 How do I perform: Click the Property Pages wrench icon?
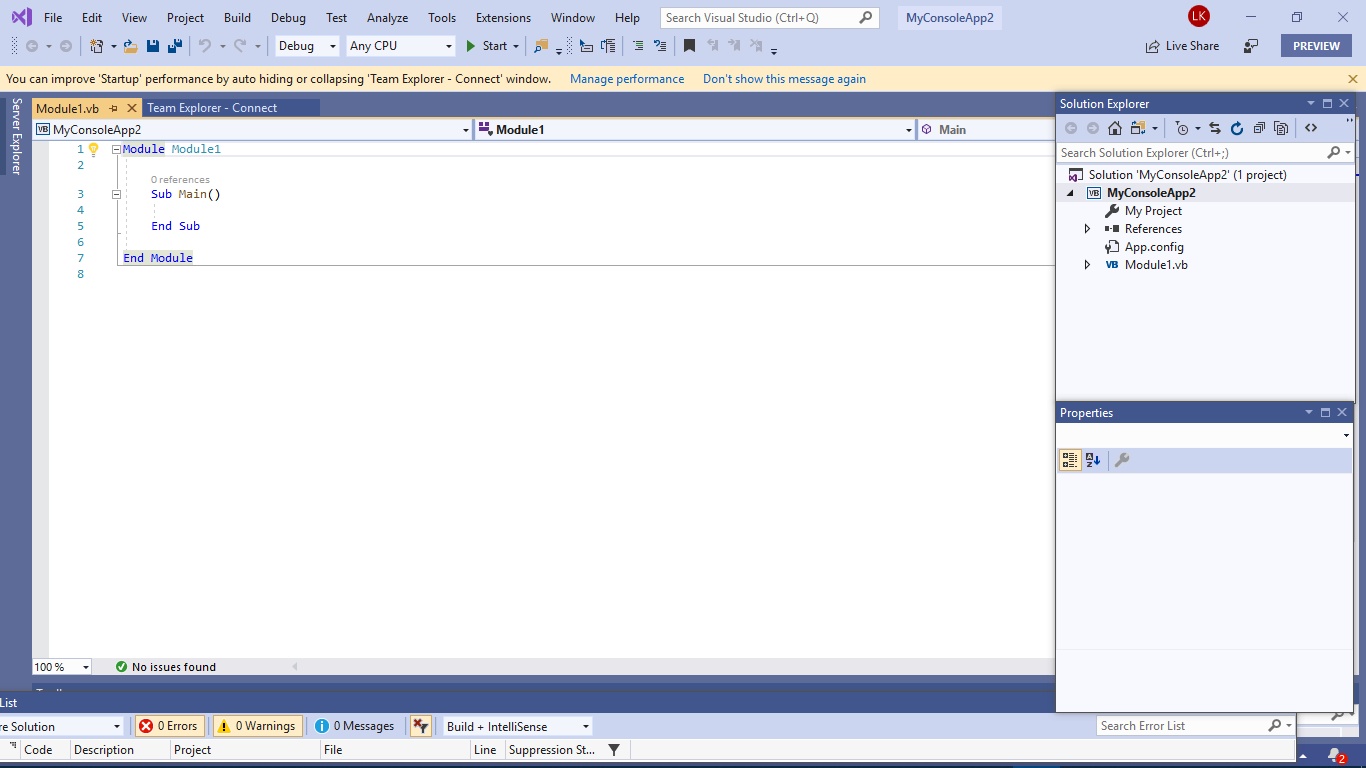click(1122, 460)
